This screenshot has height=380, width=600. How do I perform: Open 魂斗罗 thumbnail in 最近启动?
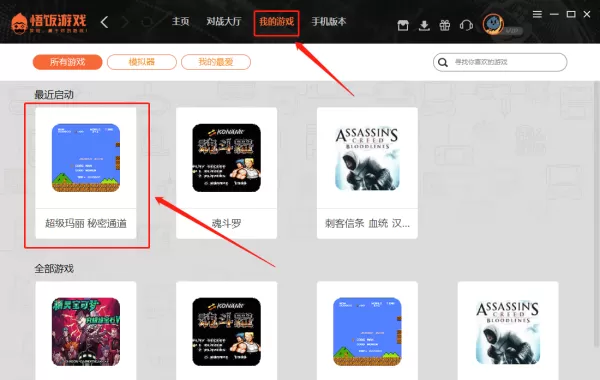point(227,158)
